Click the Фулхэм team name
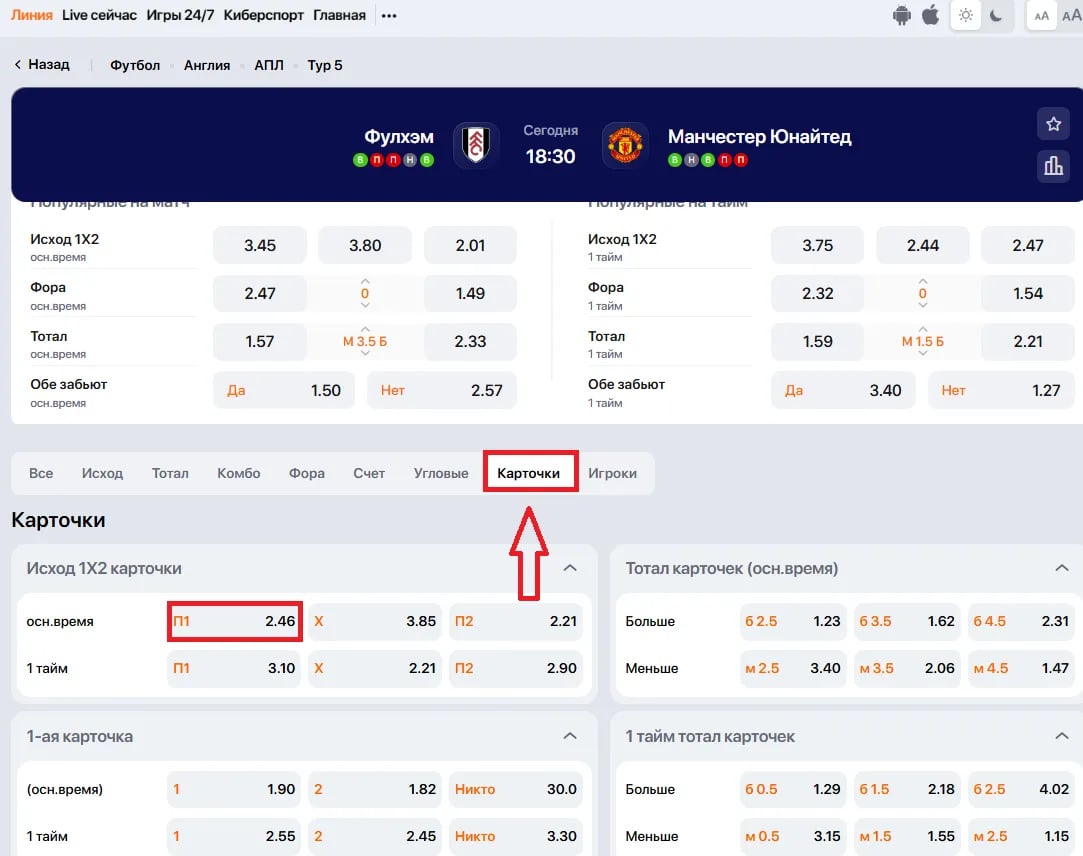The image size is (1083, 856). tap(399, 137)
